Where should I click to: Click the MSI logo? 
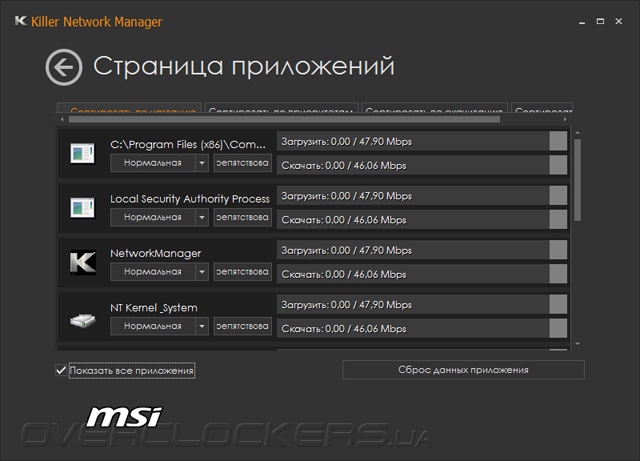124,417
